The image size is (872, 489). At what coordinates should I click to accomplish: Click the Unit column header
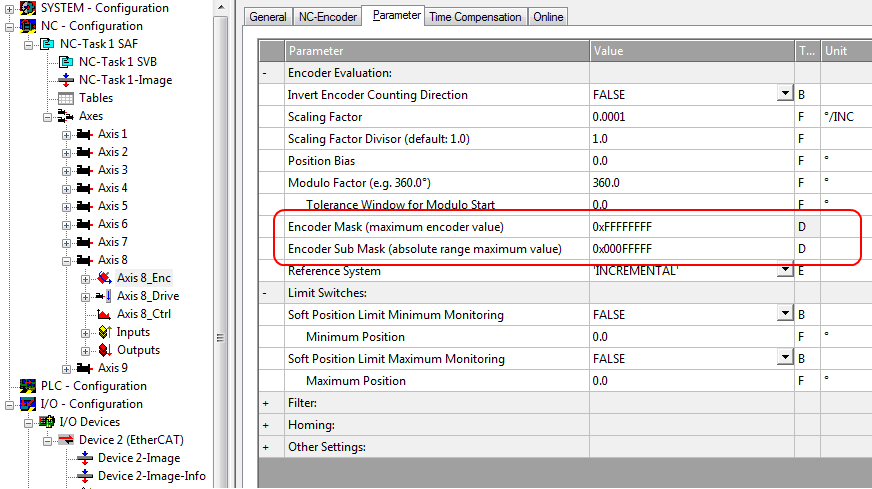tap(846, 51)
